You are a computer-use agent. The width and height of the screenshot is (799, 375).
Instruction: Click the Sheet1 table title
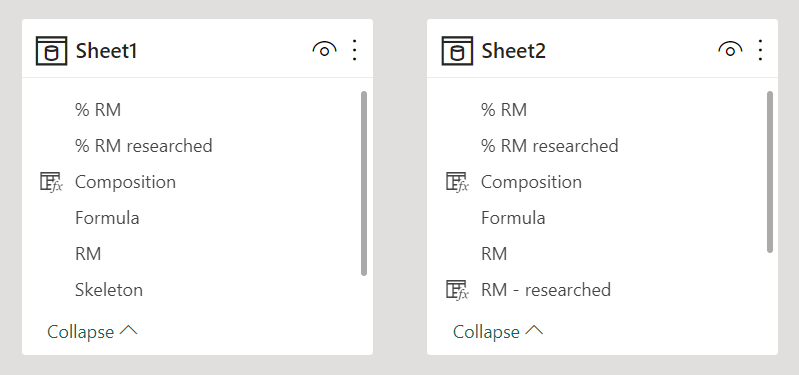pos(106,51)
